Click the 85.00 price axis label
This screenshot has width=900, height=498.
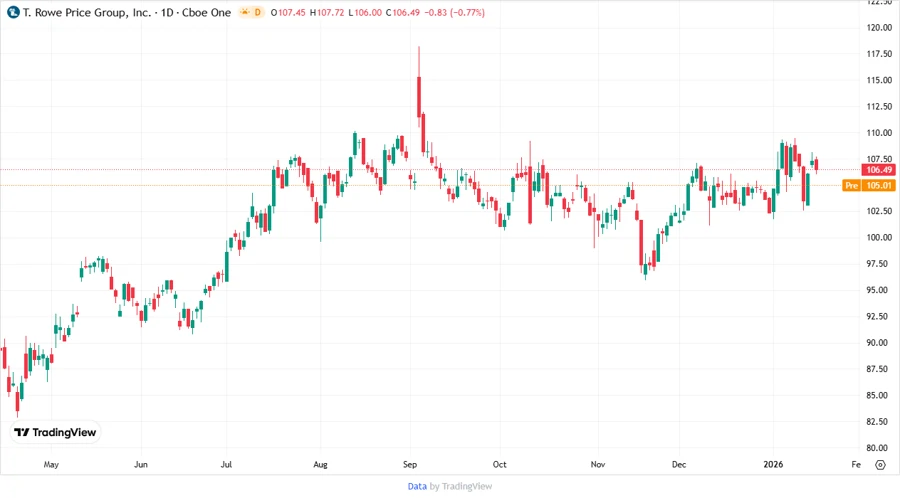[x=879, y=395]
